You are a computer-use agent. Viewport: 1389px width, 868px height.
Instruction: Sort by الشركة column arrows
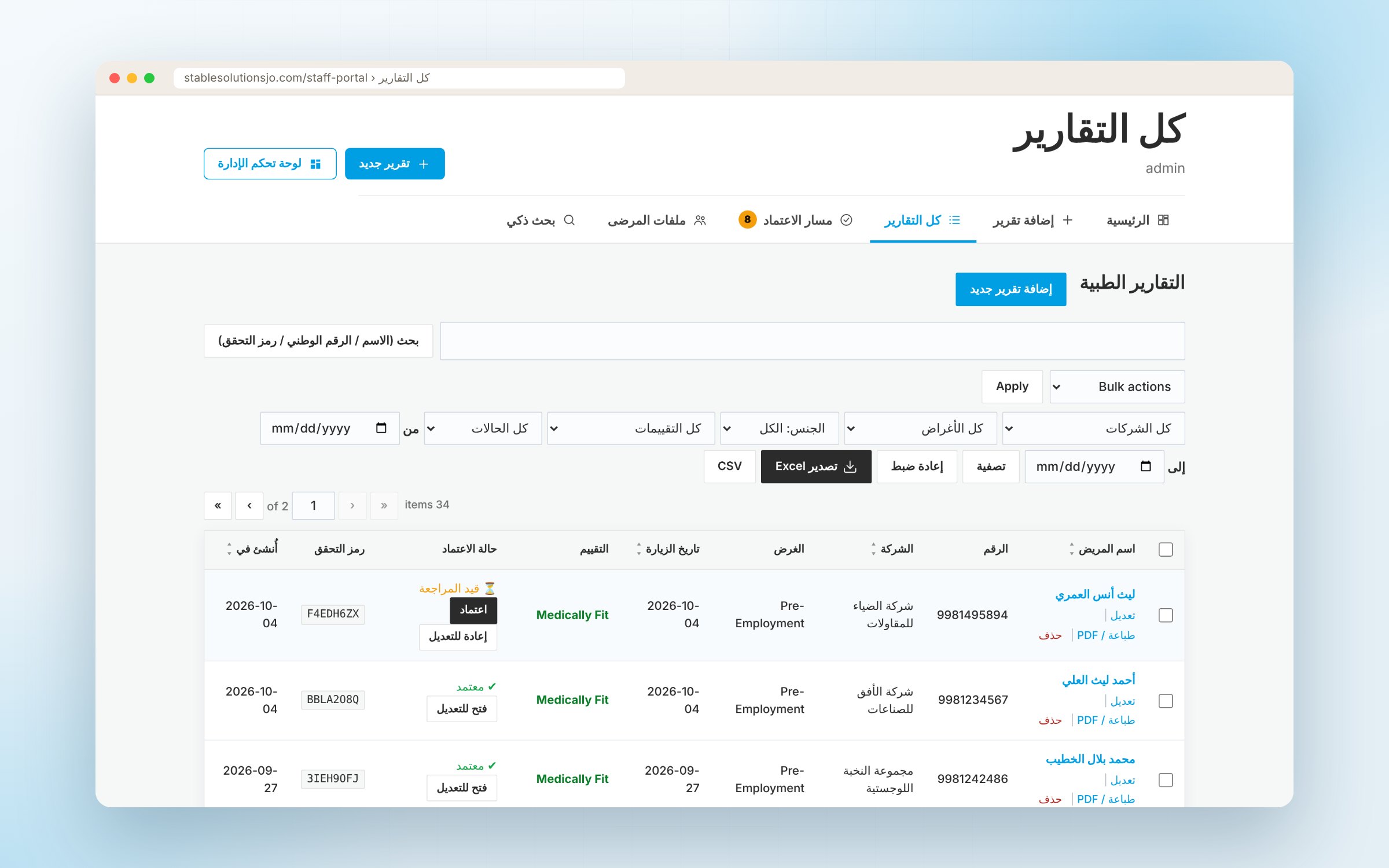click(873, 549)
